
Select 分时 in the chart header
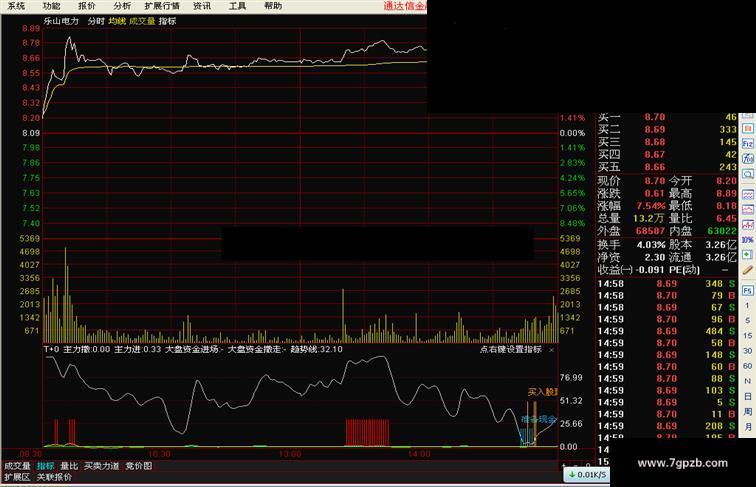click(x=96, y=21)
